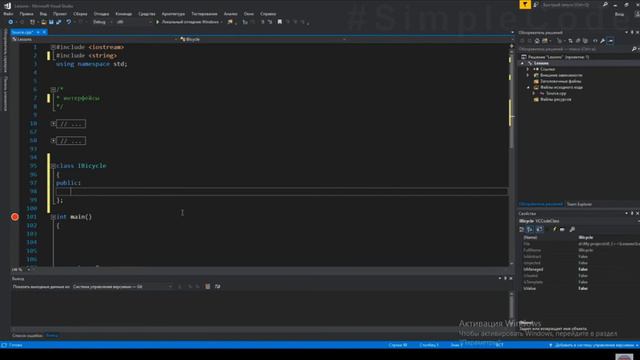Click add to source control in status bar
Viewport: 640px width, 360px height.
point(594,345)
